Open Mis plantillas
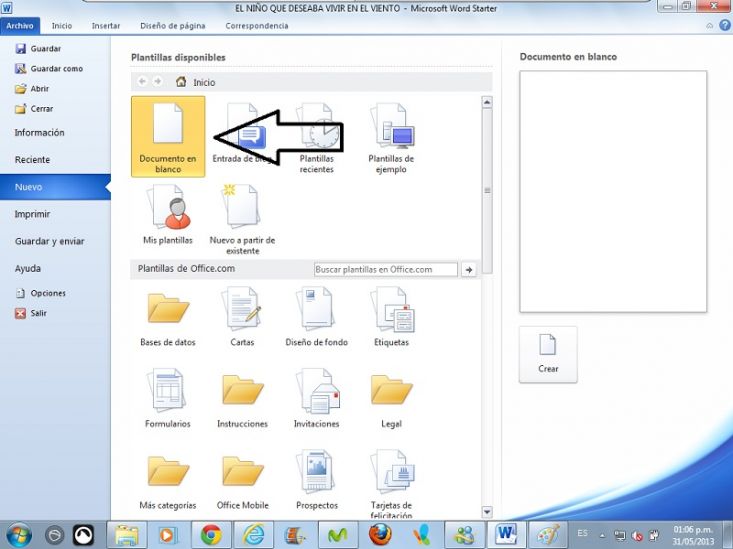The height and width of the screenshot is (549, 733). [168, 215]
